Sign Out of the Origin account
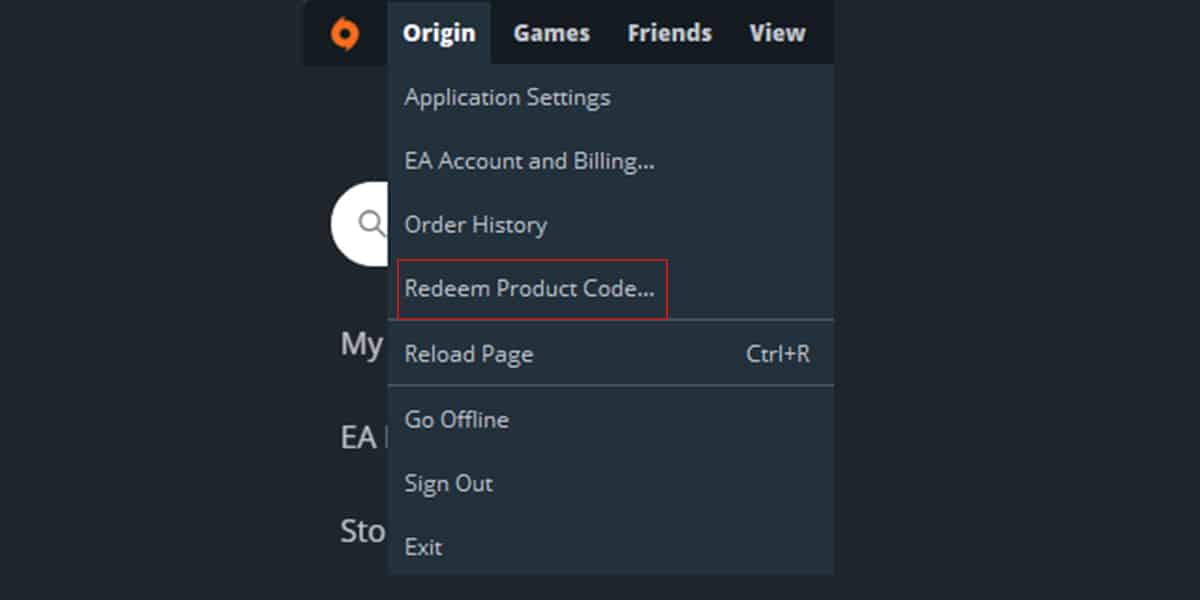Image resolution: width=1200 pixels, height=600 pixels. (x=448, y=483)
